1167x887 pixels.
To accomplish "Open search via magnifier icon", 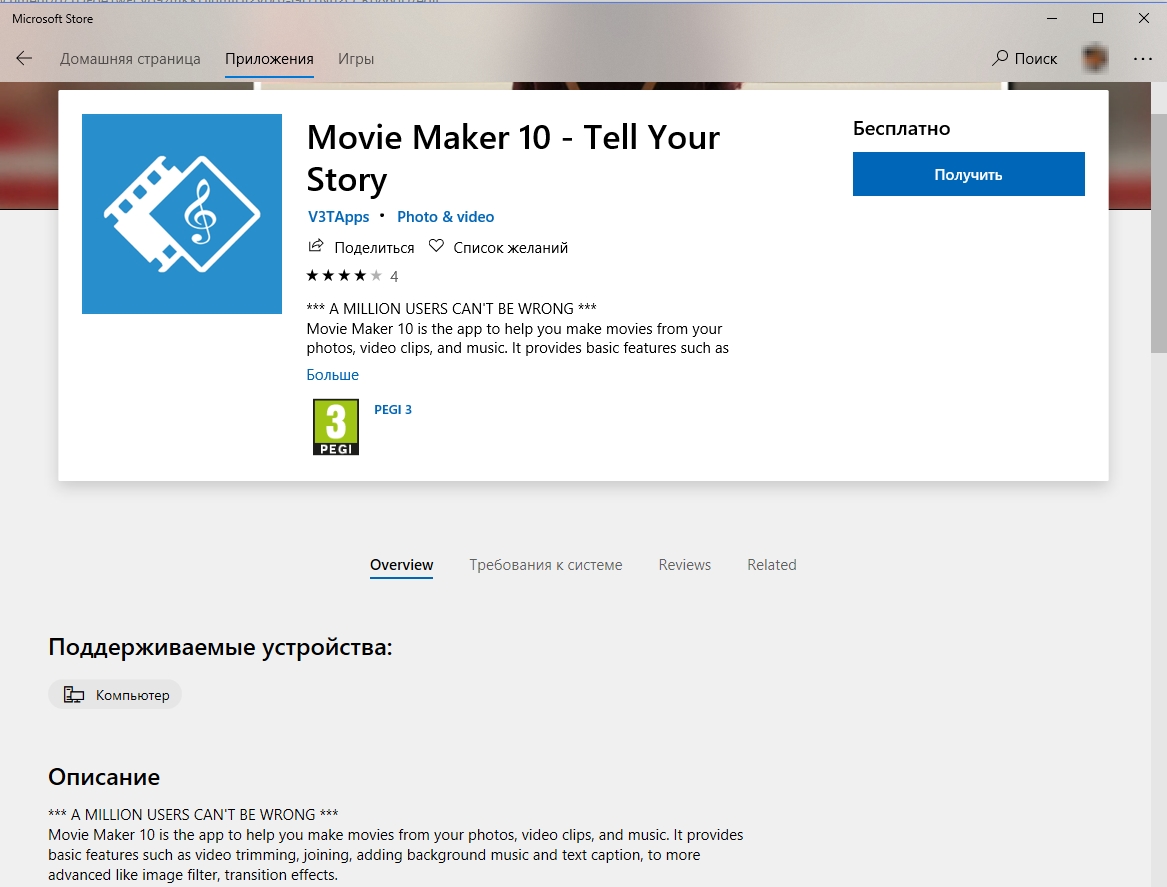I will [1000, 59].
